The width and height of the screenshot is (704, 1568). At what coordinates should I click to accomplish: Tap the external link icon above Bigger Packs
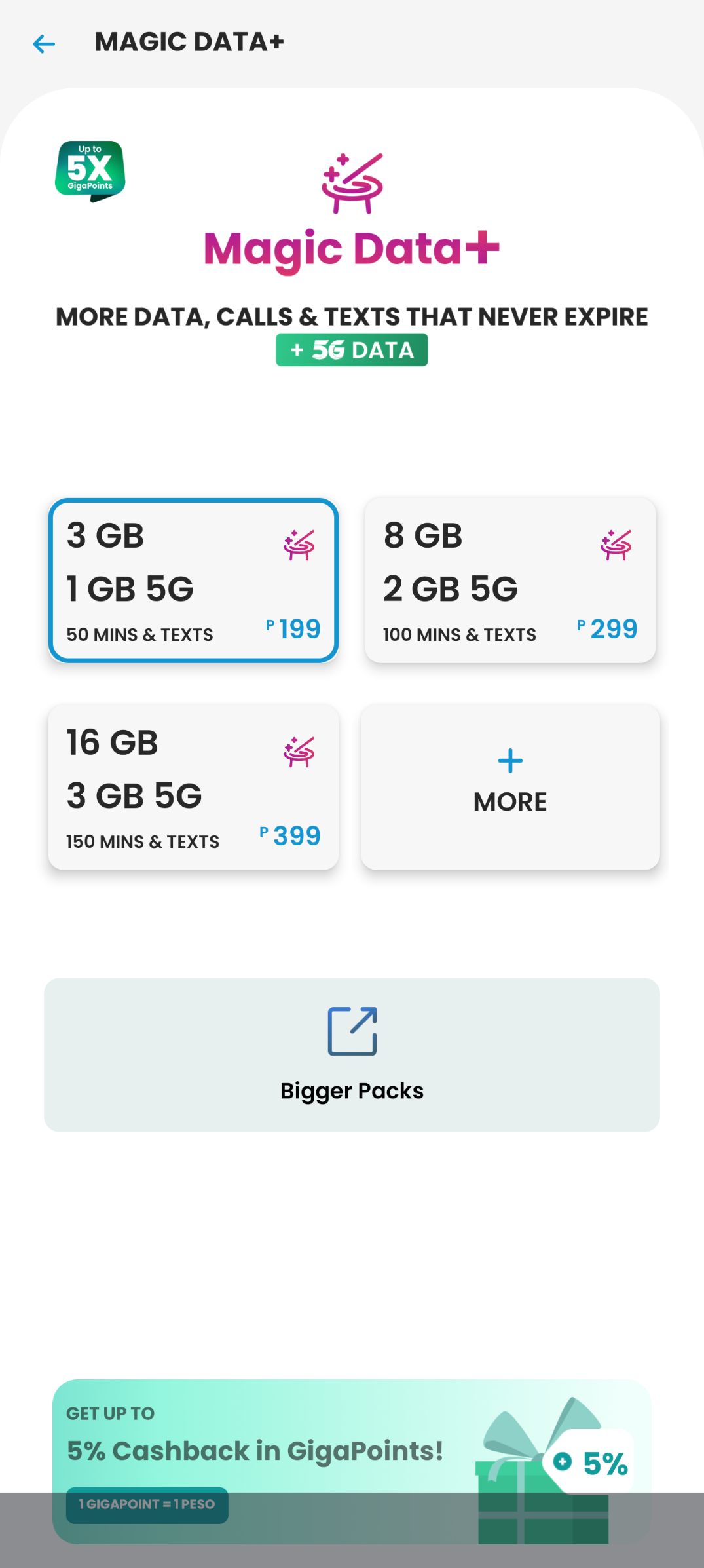(352, 1031)
